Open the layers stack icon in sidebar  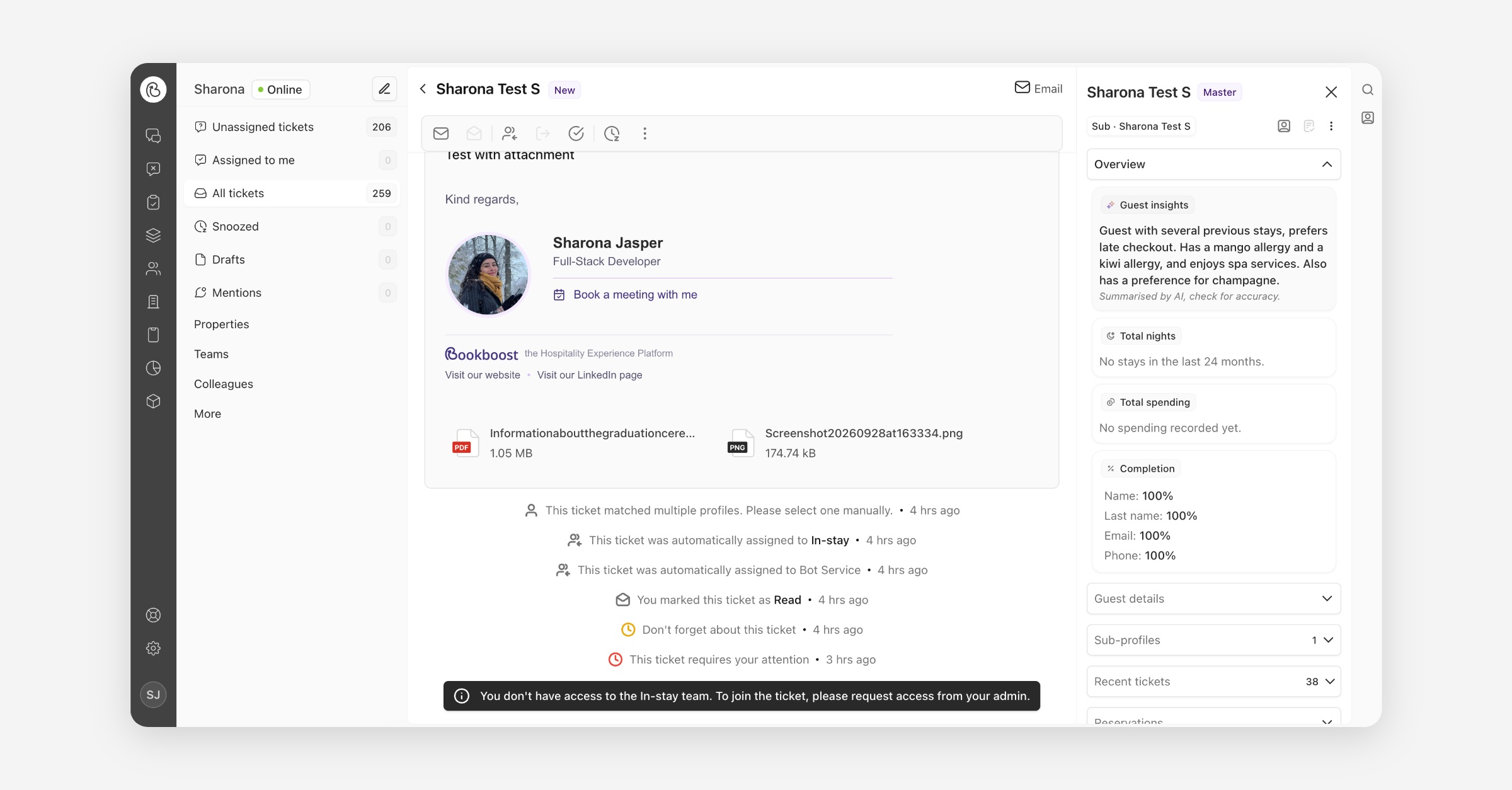pyautogui.click(x=153, y=235)
